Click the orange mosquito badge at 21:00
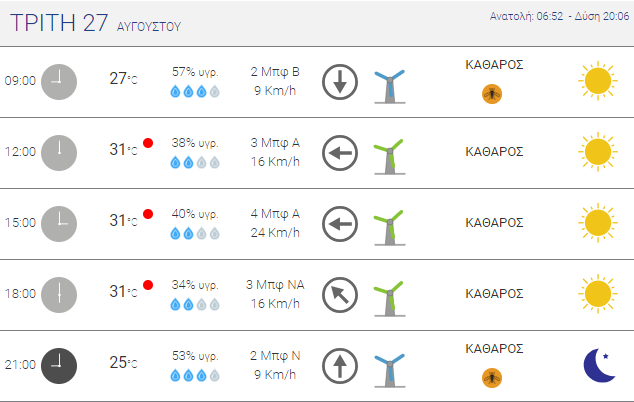The height and width of the screenshot is (402, 634). pos(492,377)
